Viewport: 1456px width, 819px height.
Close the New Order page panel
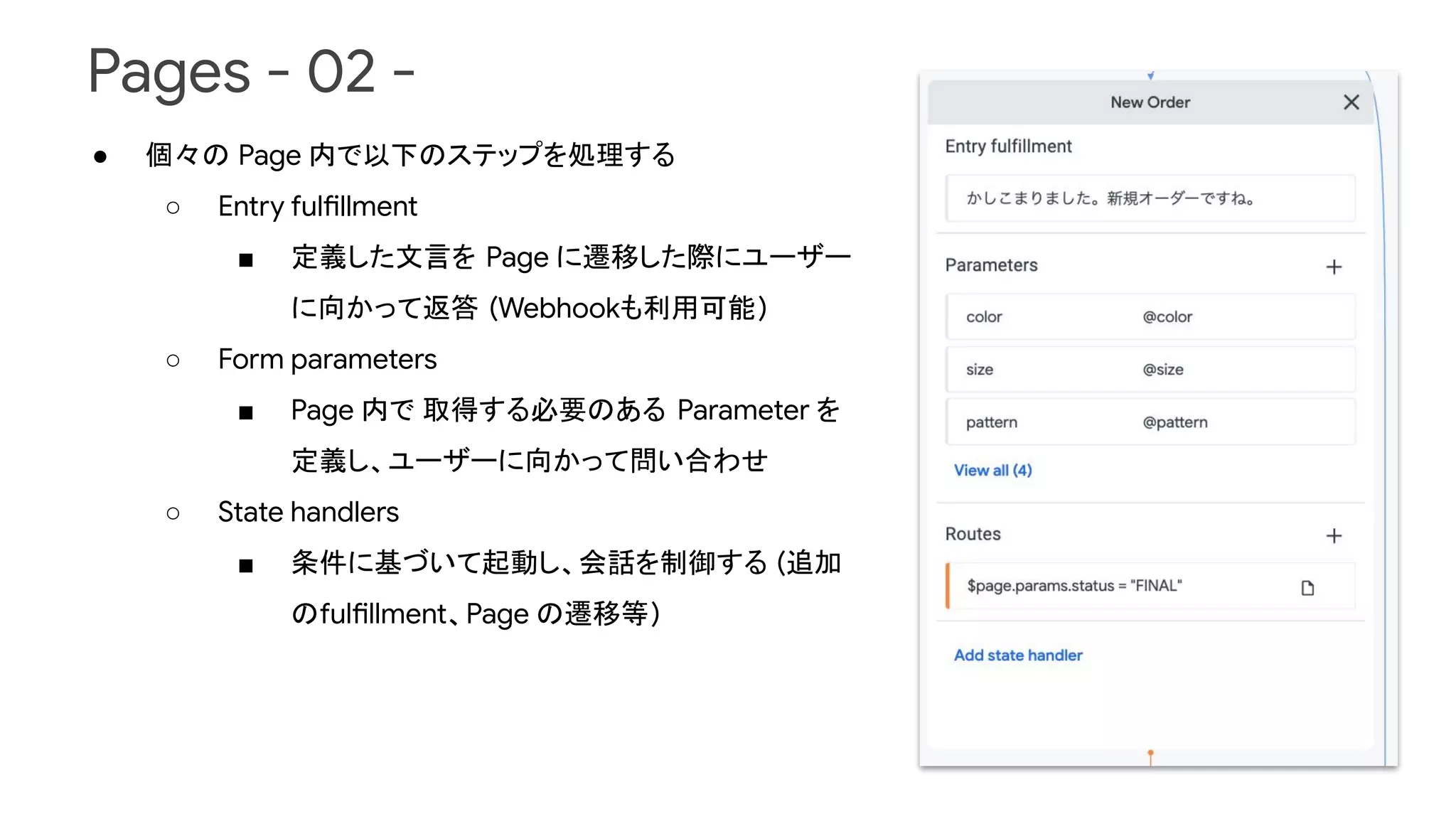[x=1351, y=102]
